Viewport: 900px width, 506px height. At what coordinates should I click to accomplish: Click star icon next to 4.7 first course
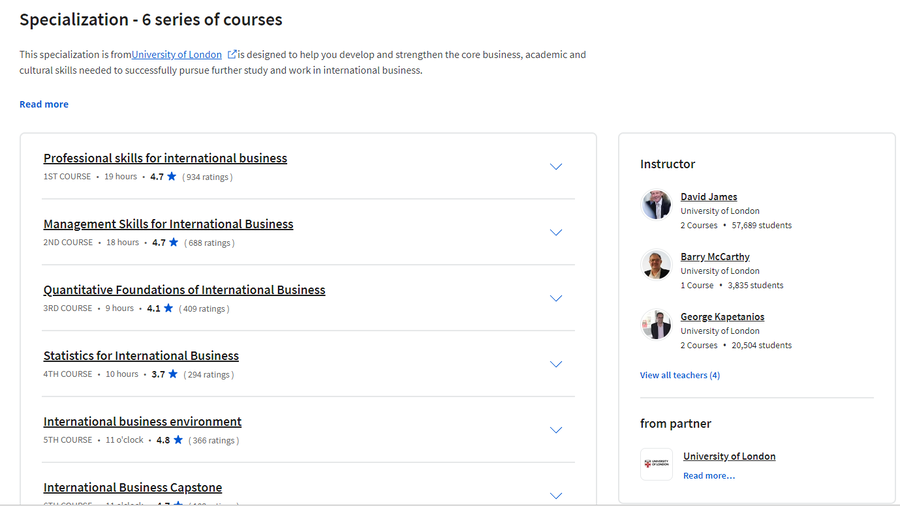tap(172, 177)
